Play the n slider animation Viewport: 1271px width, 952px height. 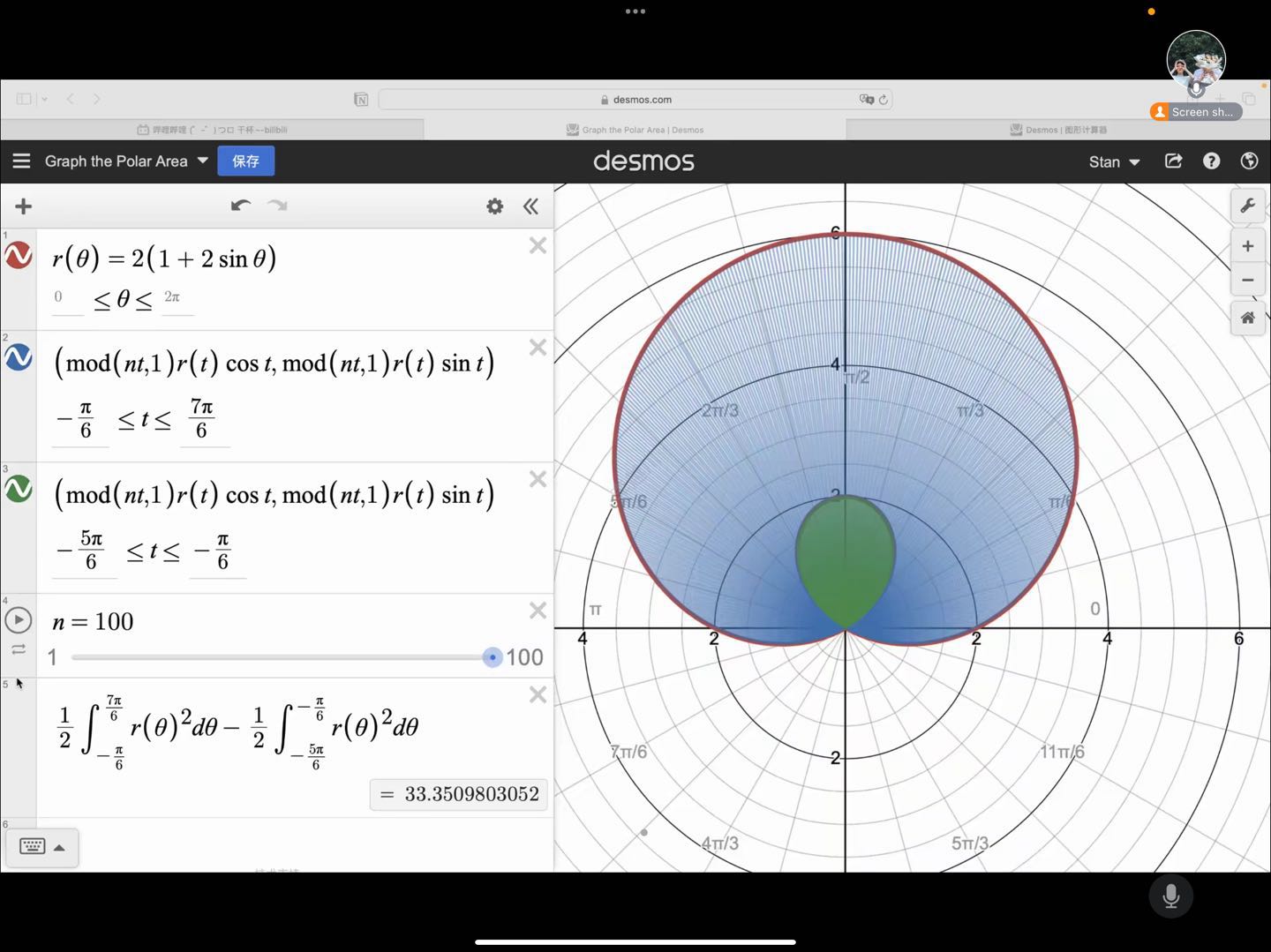pyautogui.click(x=19, y=620)
